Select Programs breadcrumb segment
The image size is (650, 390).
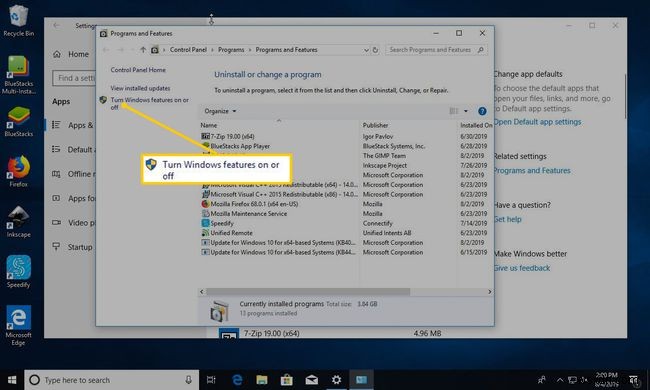(231, 50)
